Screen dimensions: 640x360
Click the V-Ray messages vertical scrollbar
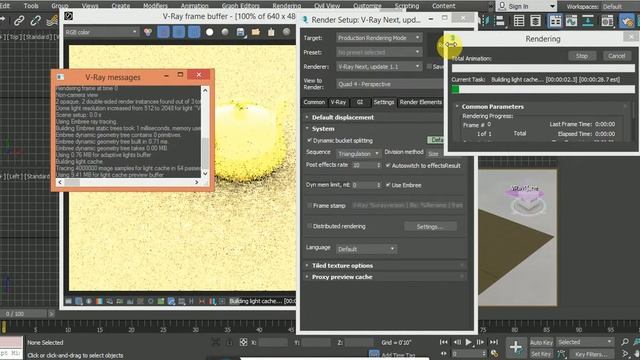coord(205,131)
